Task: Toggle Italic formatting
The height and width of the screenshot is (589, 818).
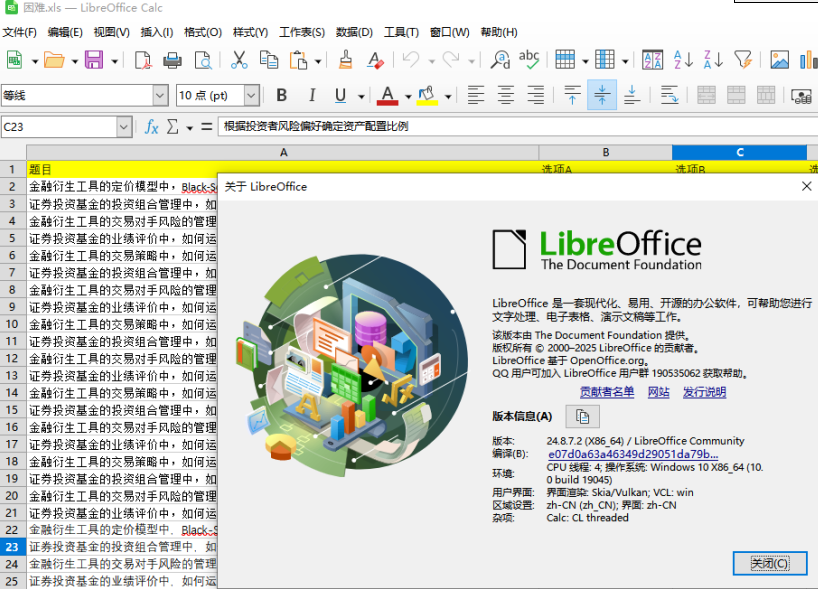Action: [311, 95]
